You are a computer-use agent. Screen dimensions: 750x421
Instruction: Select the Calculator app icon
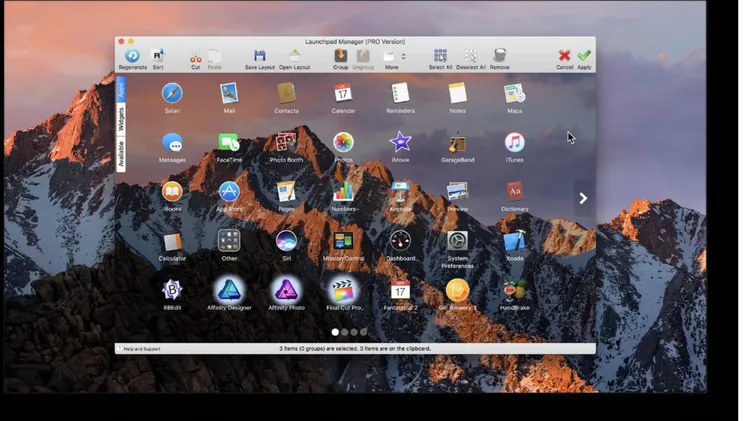point(172,241)
